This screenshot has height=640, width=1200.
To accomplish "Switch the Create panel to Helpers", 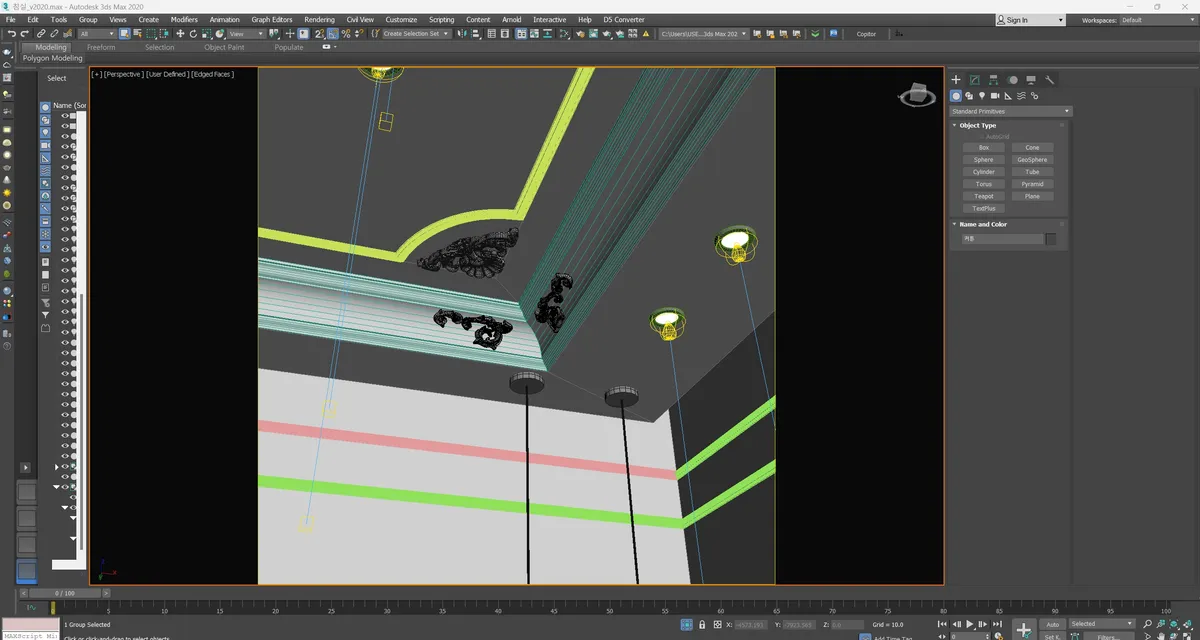I will pyautogui.click(x=1008, y=96).
